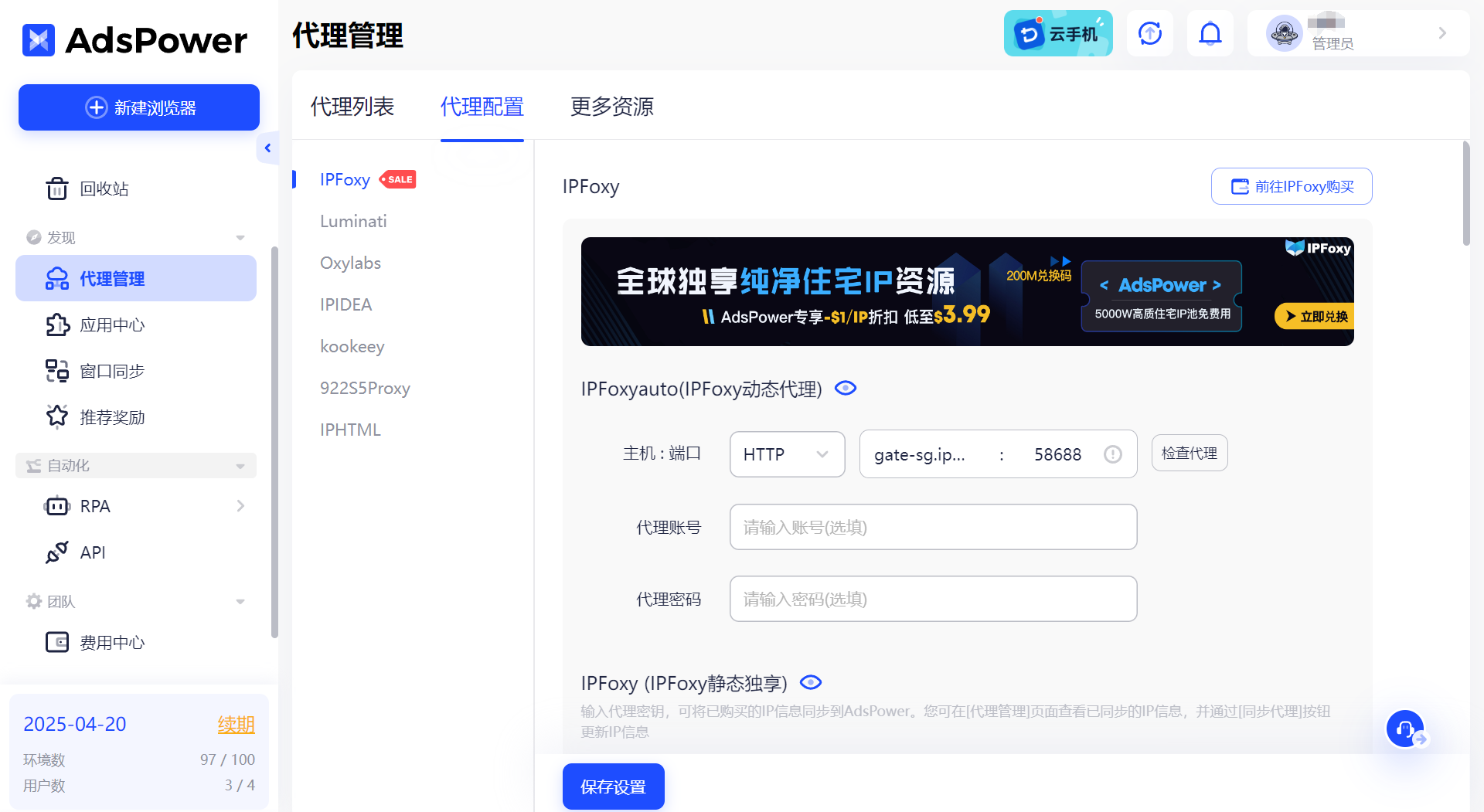
Task: Click the main content vertical scrollbar
Action: [x=1466, y=193]
